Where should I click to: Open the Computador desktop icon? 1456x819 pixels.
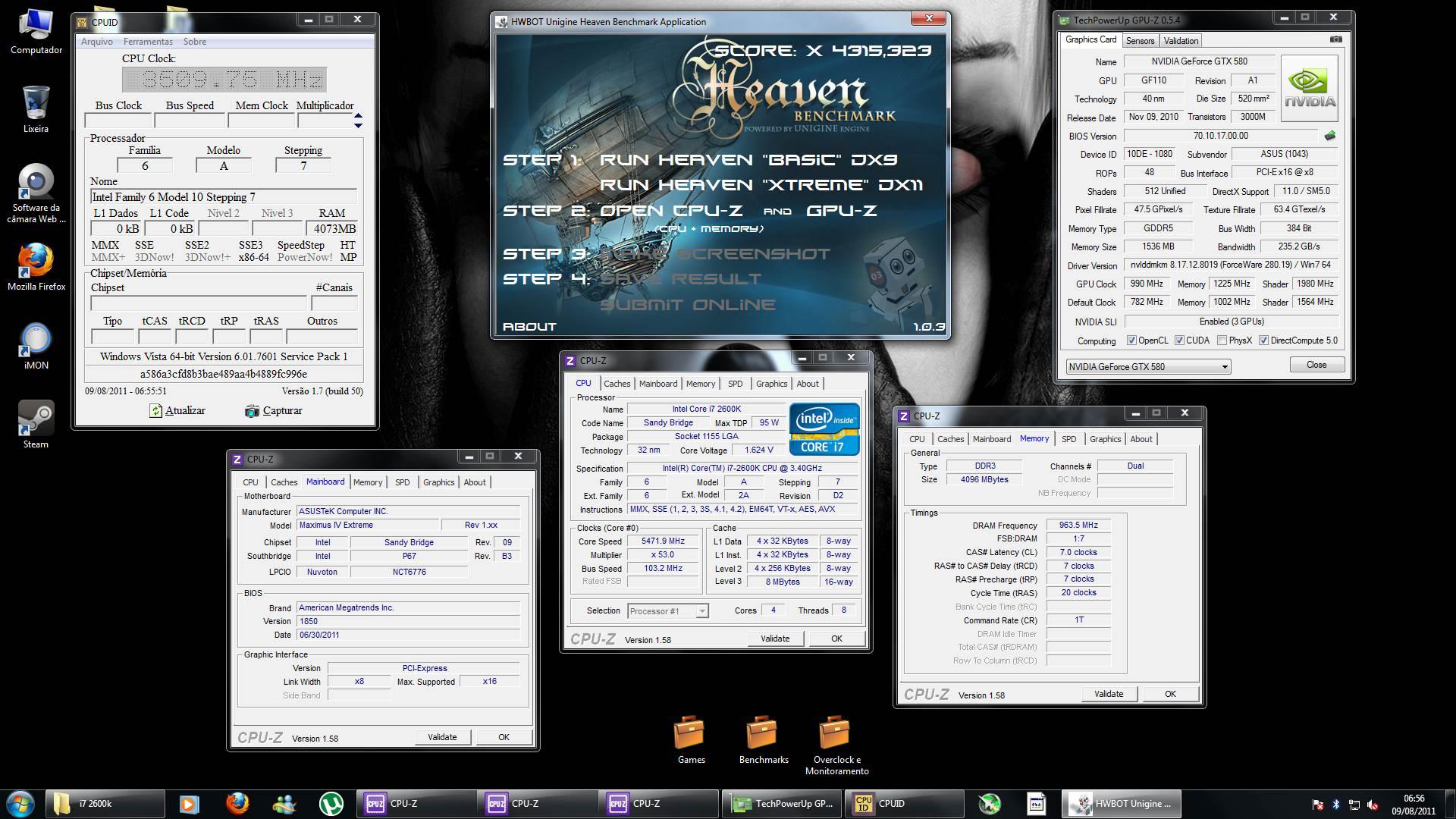pyautogui.click(x=36, y=32)
